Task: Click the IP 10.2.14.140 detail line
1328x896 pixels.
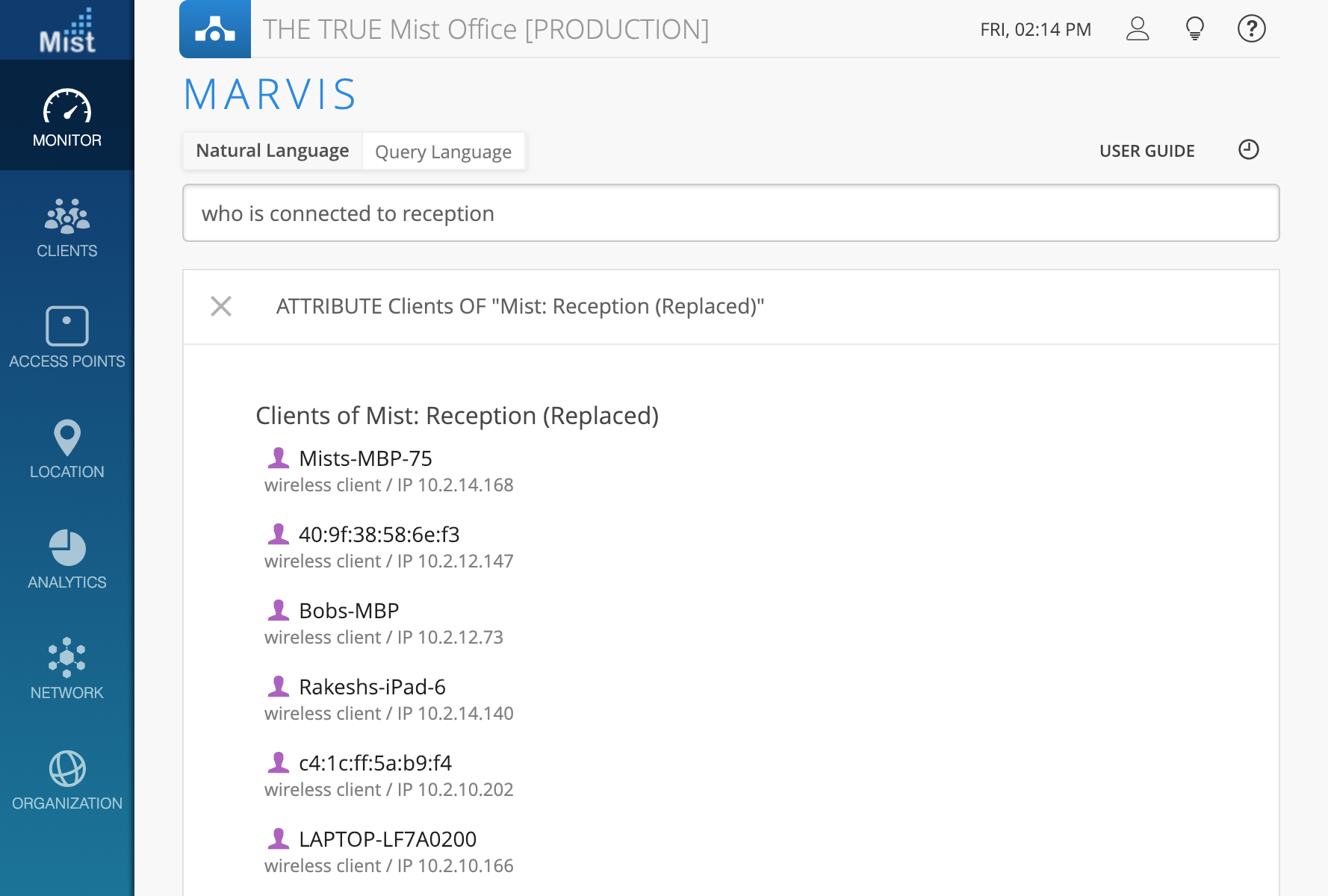Action: [389, 714]
